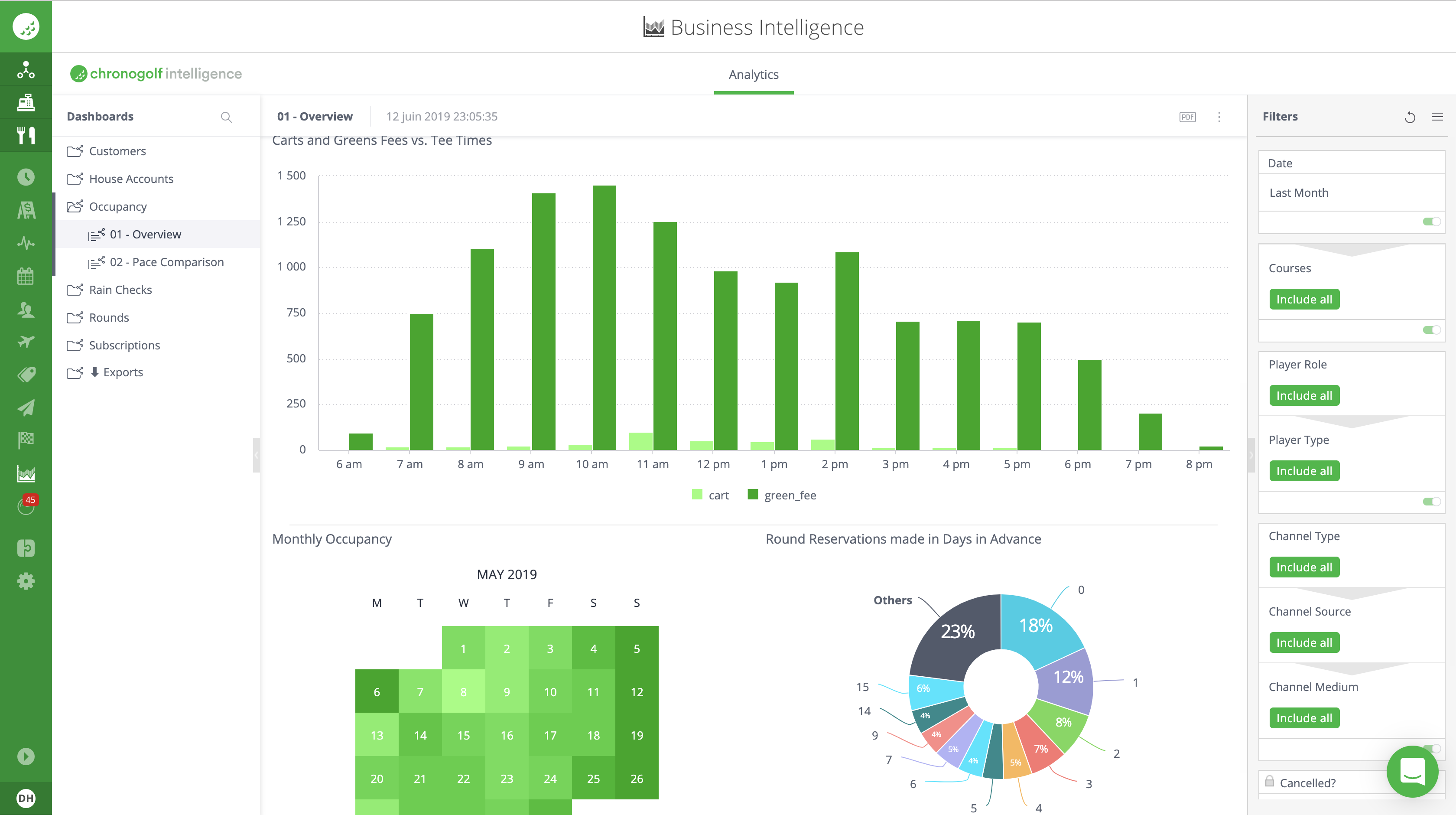Viewport: 1456px width, 815px height.
Task: Disable the toggle under the Last Month filter
Action: click(1430, 222)
